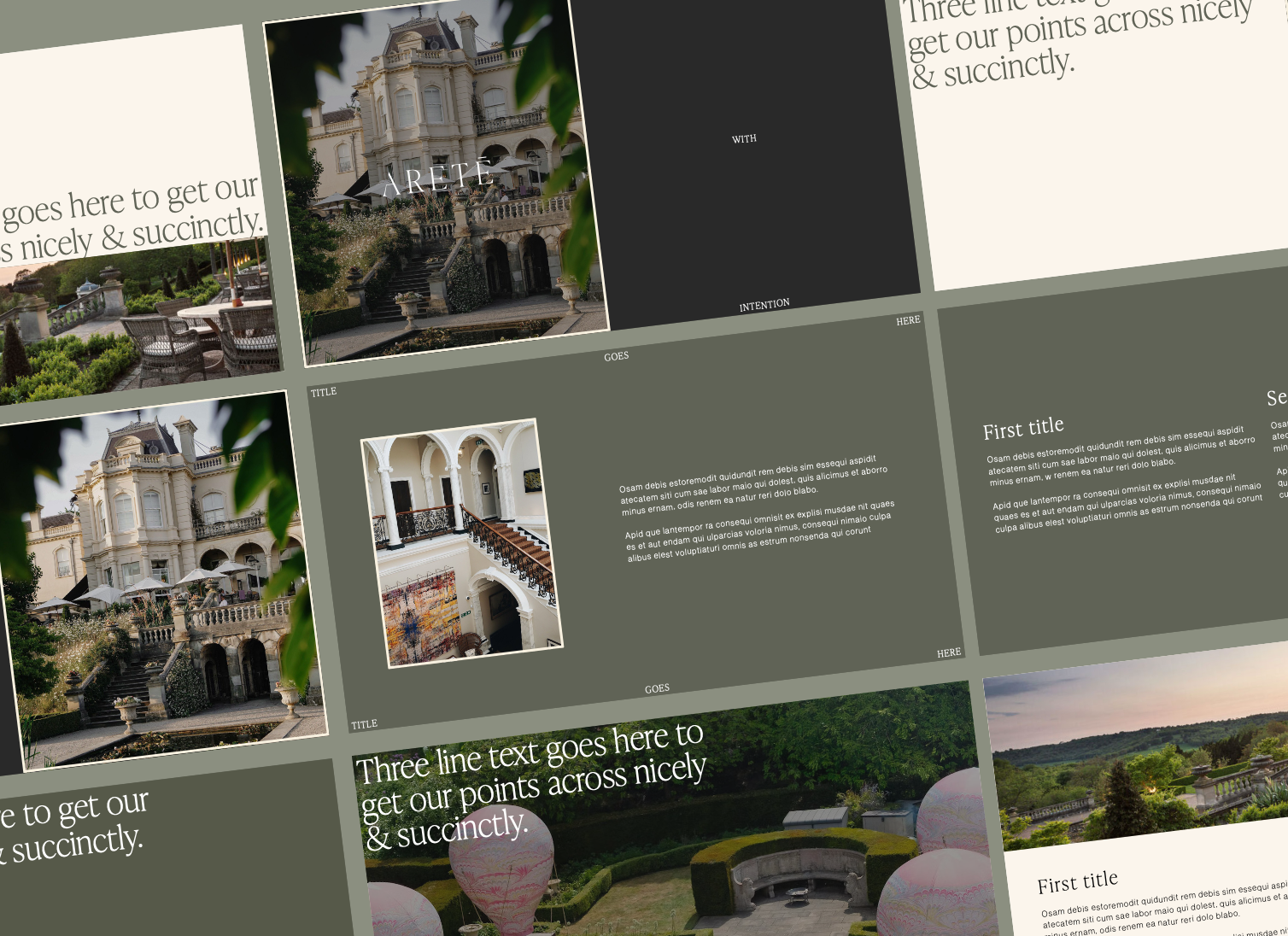Select the 'INTENTION' text on the dark slide
Image resolution: width=1288 pixels, height=936 pixels.
(x=764, y=305)
